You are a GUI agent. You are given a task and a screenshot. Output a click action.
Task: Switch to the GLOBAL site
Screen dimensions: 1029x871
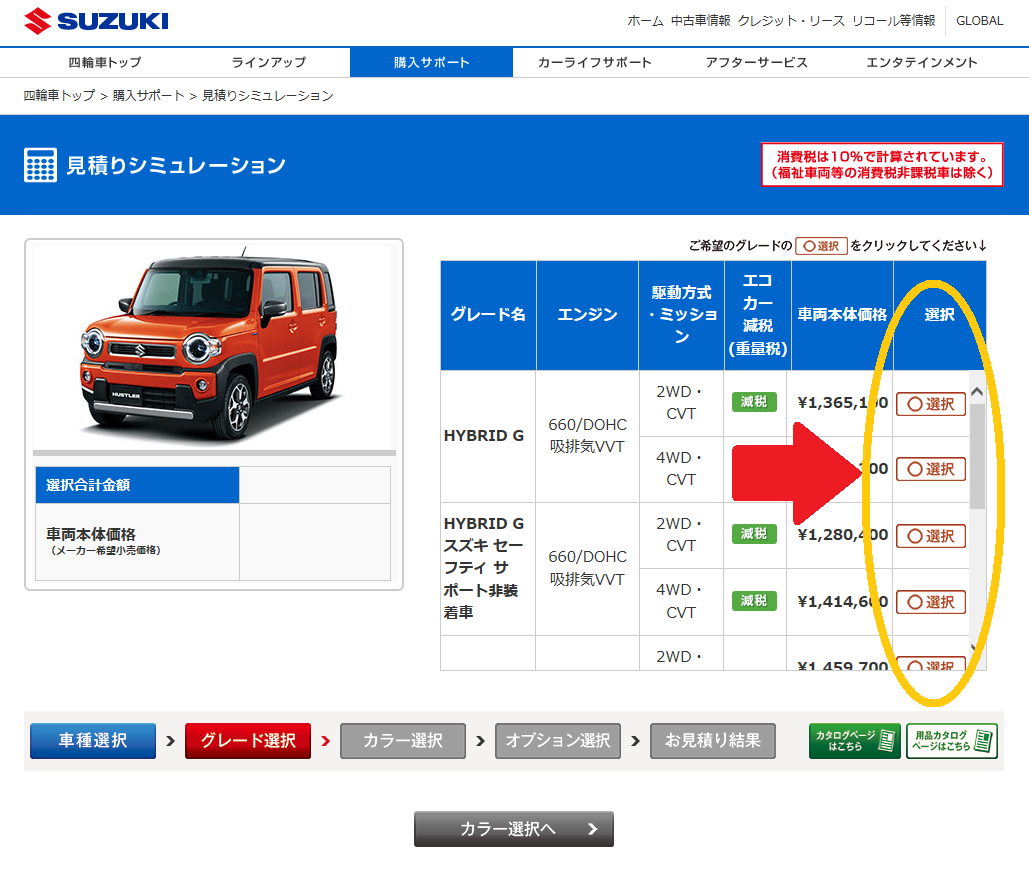point(979,21)
